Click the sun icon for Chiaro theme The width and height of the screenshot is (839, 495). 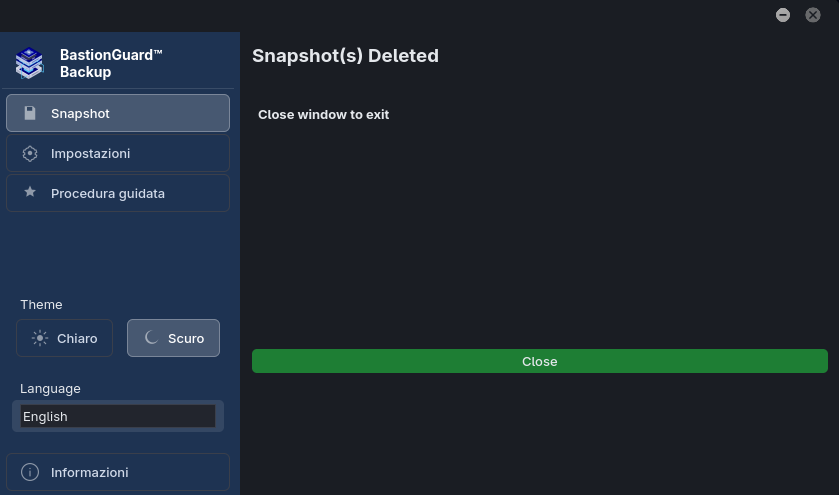click(40, 338)
